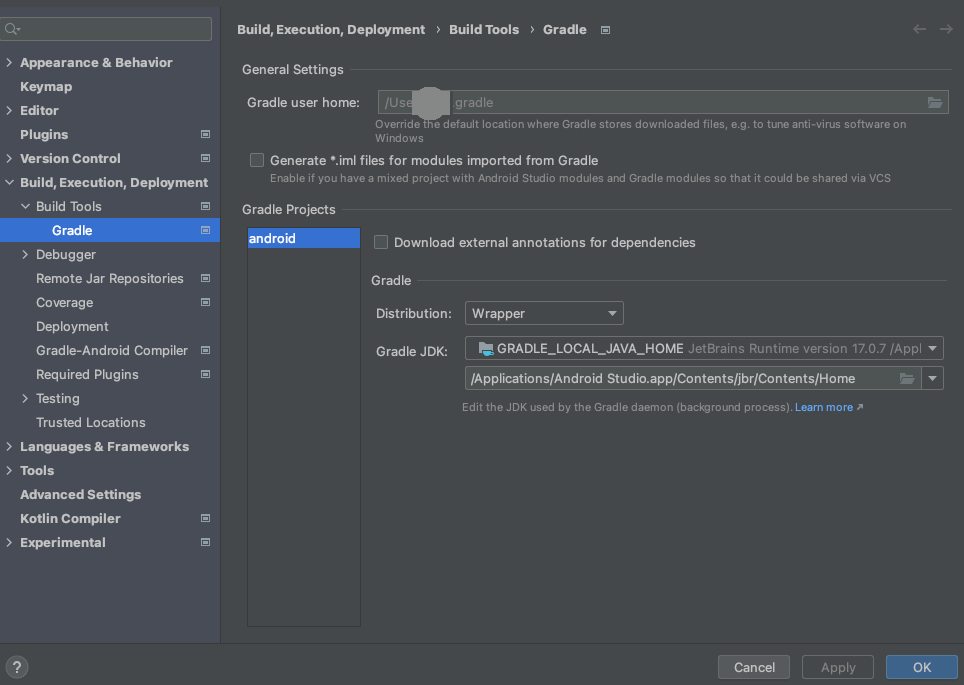Click project-level icon next to Version Control

pyautogui.click(x=205, y=158)
